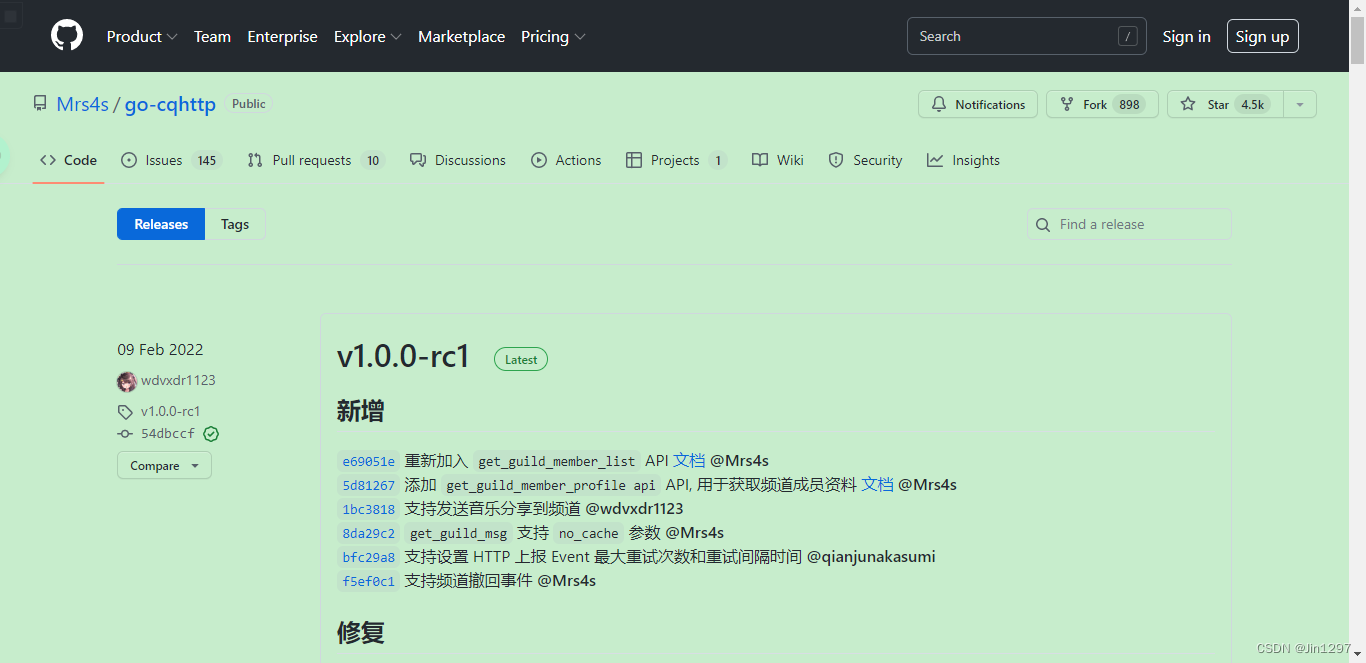Open 文档 link for get_guild_member_list
This screenshot has width=1366, height=663.
pos(689,460)
